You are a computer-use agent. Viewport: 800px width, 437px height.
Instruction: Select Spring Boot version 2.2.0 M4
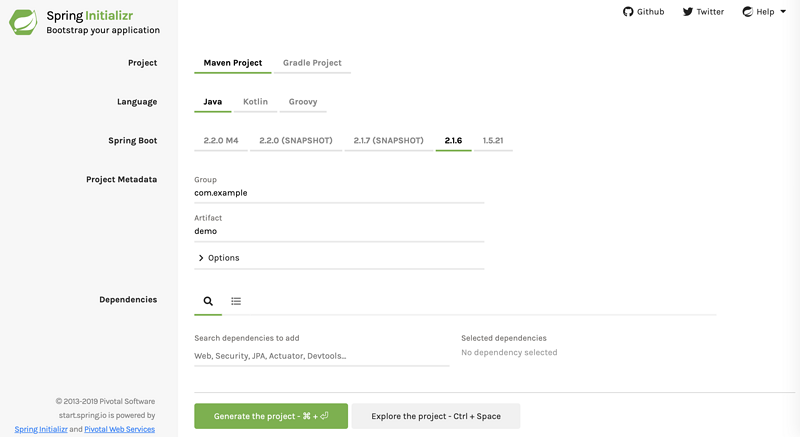[221, 141]
